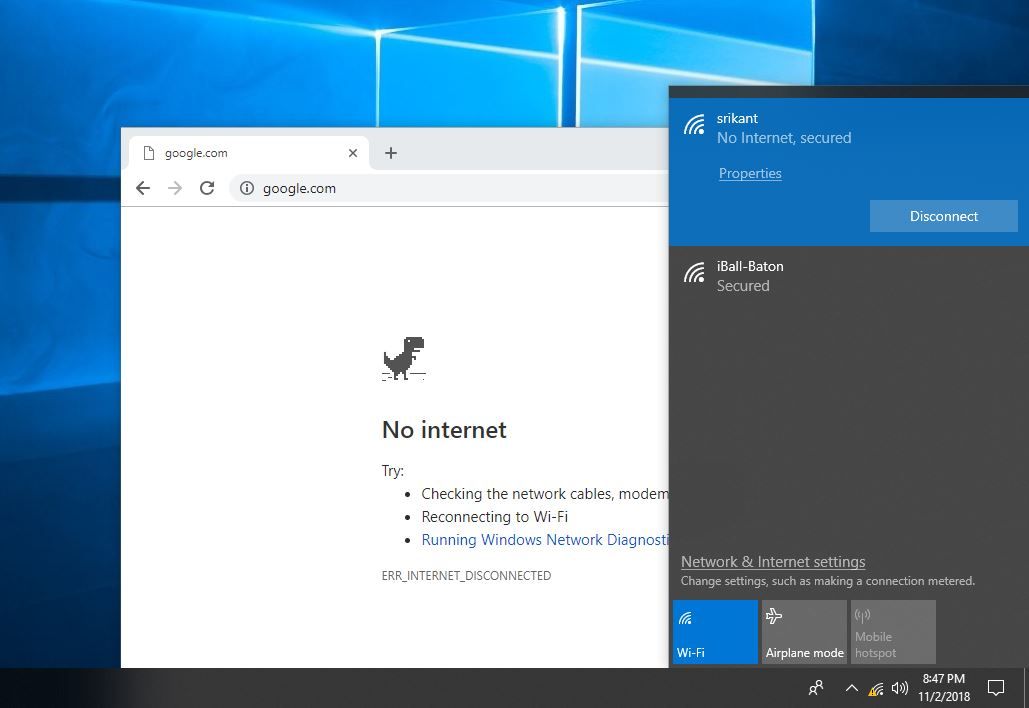Toggle the Mobile hotspot tile
Screen dimensions: 1029x708
tap(893, 632)
